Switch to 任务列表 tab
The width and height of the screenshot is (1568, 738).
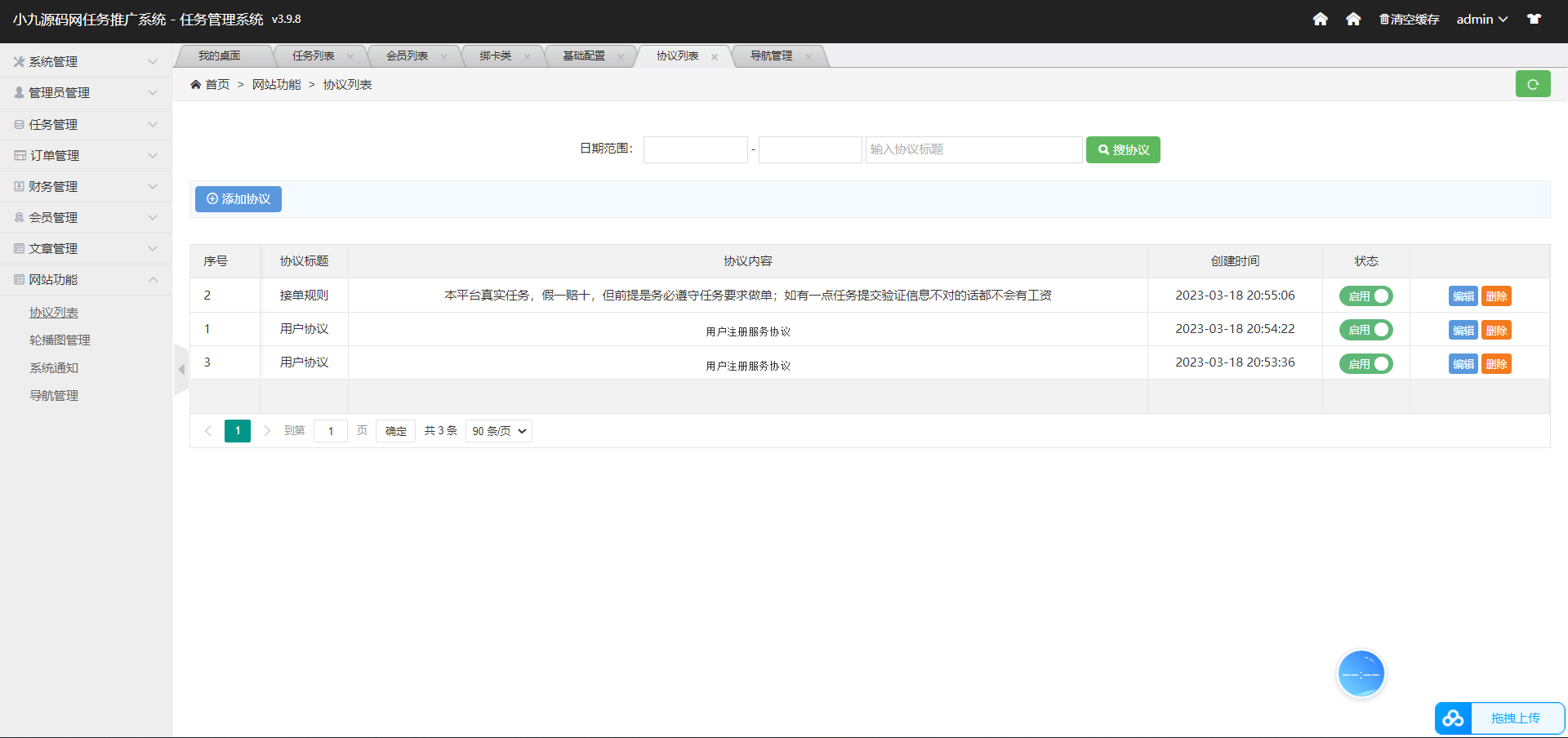[314, 56]
